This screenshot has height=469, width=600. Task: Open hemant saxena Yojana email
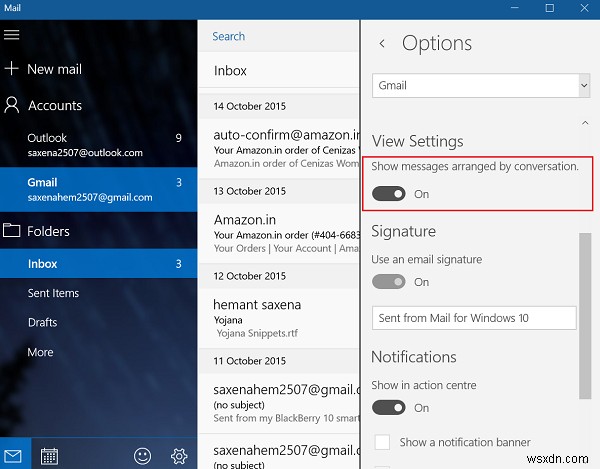point(279,319)
